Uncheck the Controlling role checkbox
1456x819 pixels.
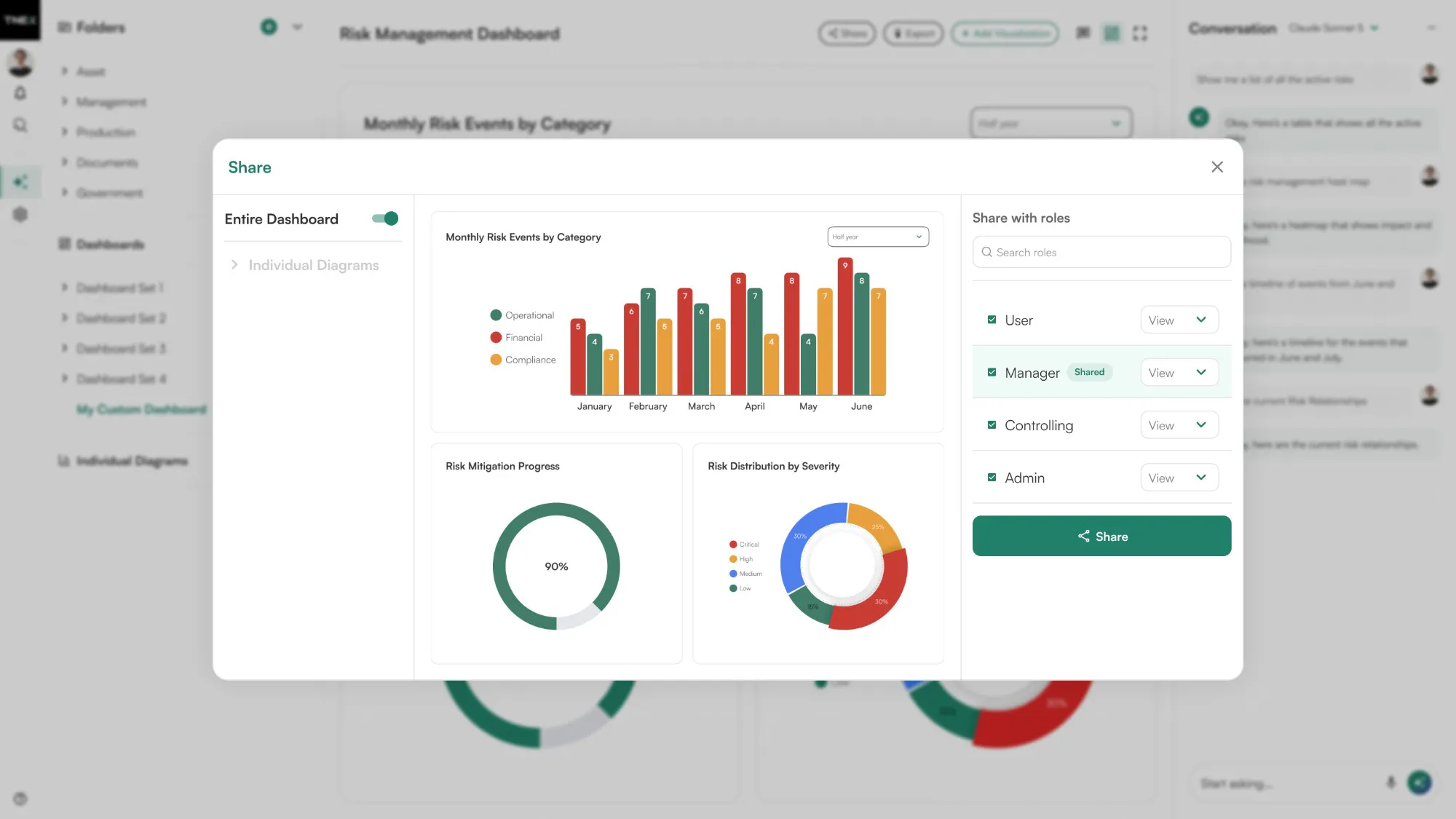[992, 424]
